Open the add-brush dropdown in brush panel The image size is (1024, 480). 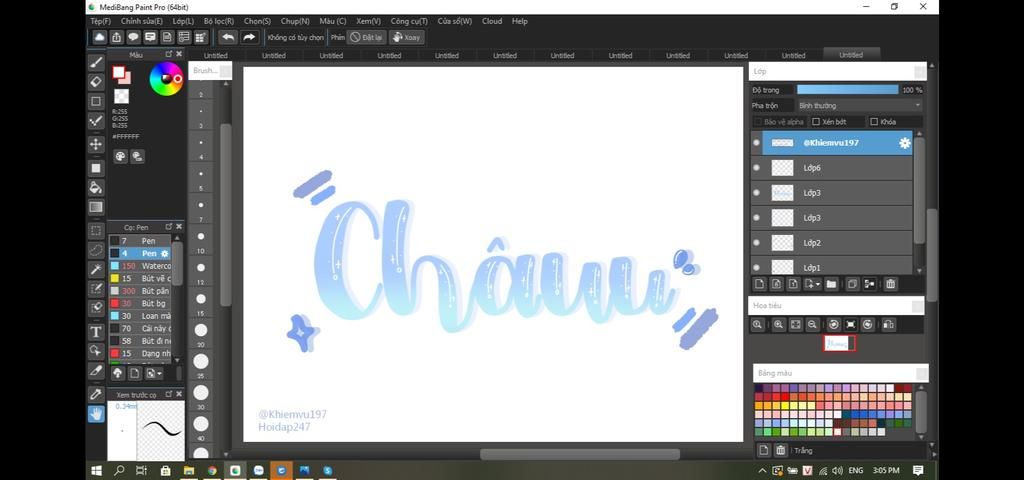tap(154, 374)
